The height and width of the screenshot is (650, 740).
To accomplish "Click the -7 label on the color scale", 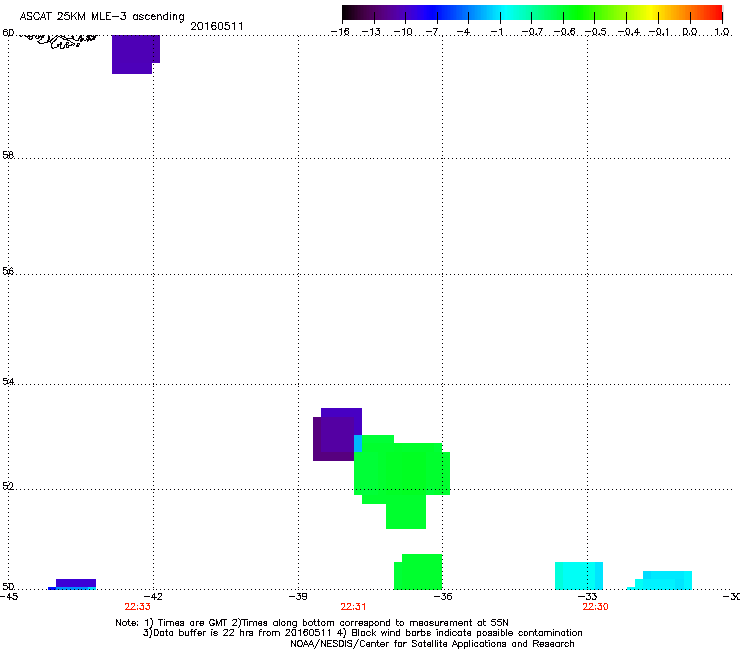I will [x=433, y=32].
